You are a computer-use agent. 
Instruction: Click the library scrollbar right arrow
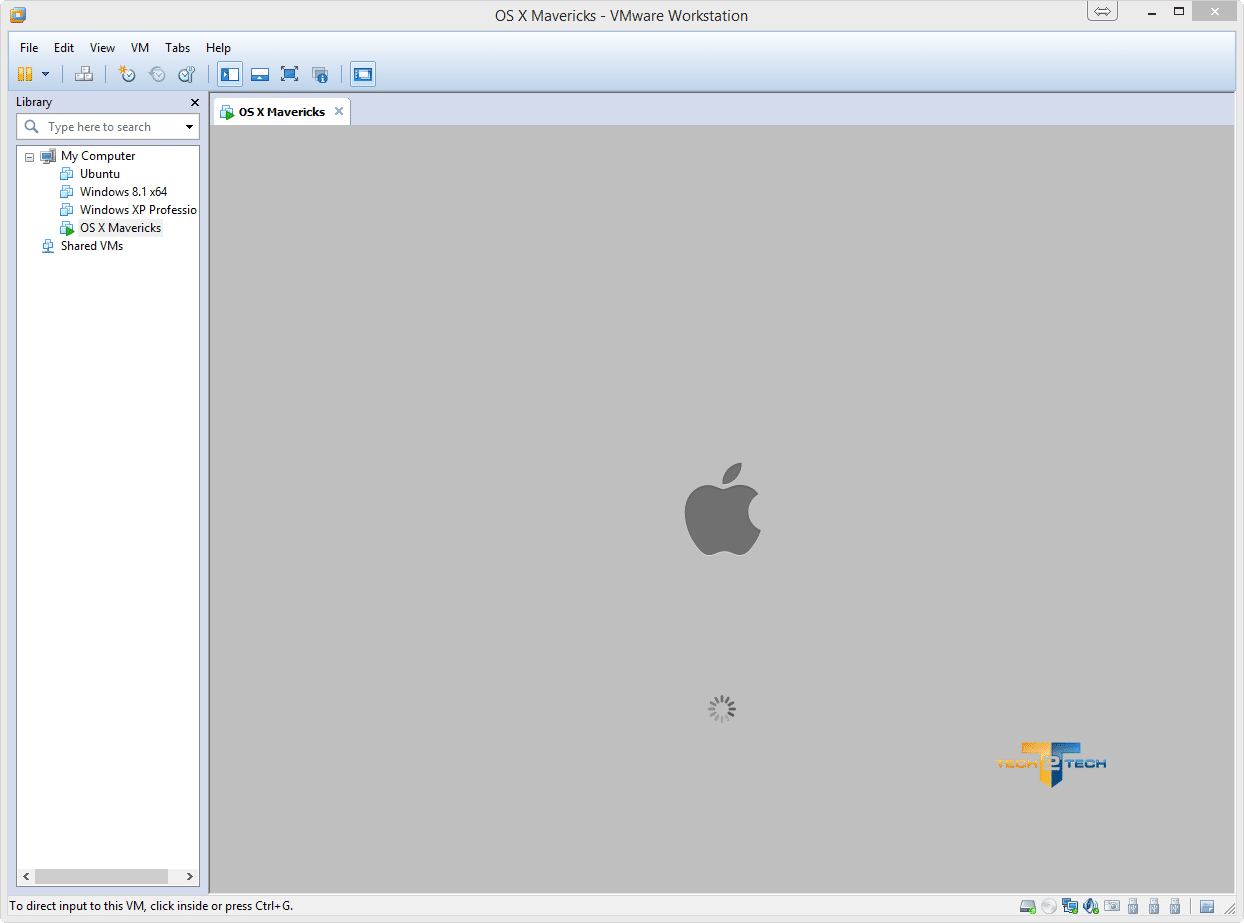click(x=190, y=877)
